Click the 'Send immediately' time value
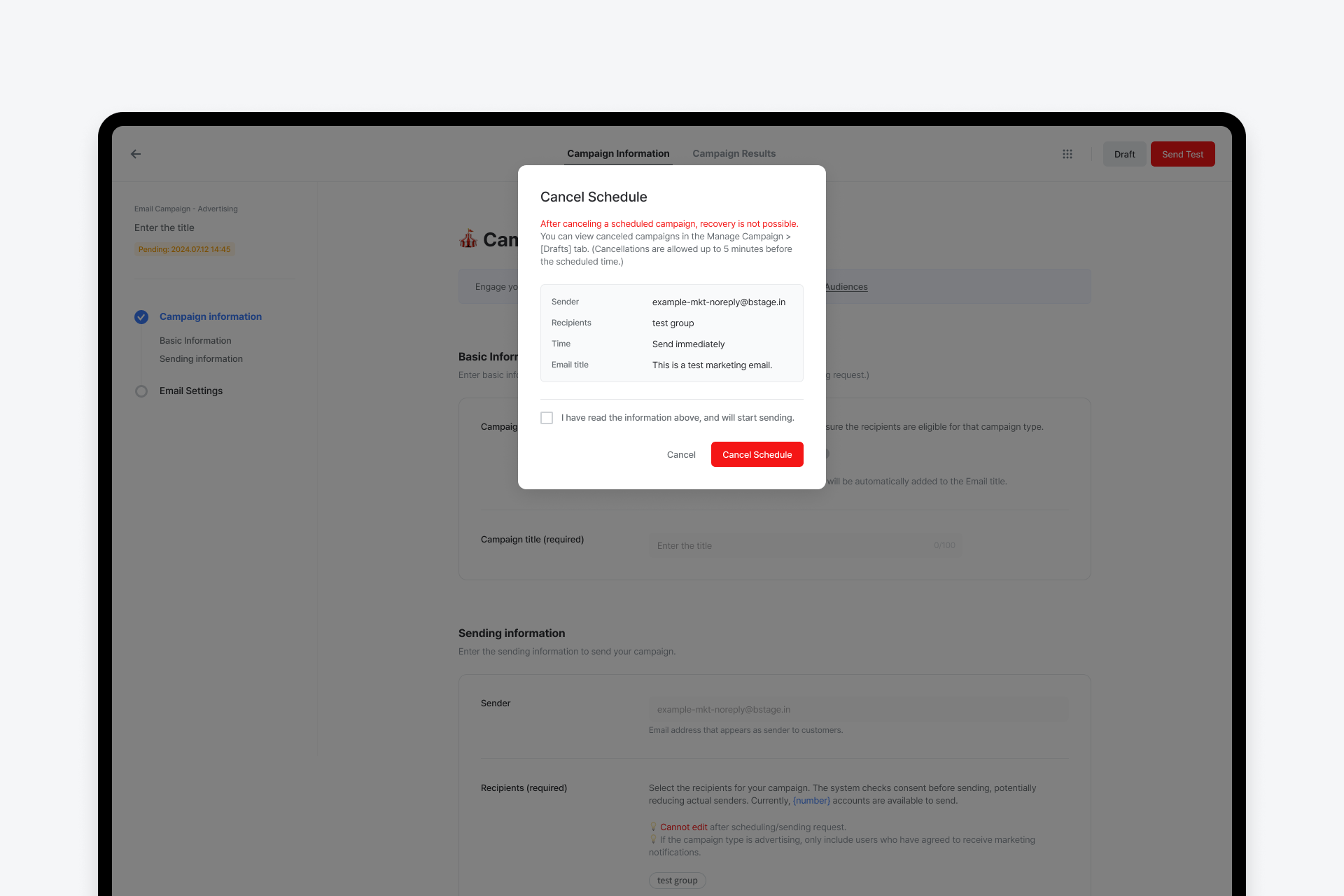Screen dimensions: 1344x896 coord(688,344)
